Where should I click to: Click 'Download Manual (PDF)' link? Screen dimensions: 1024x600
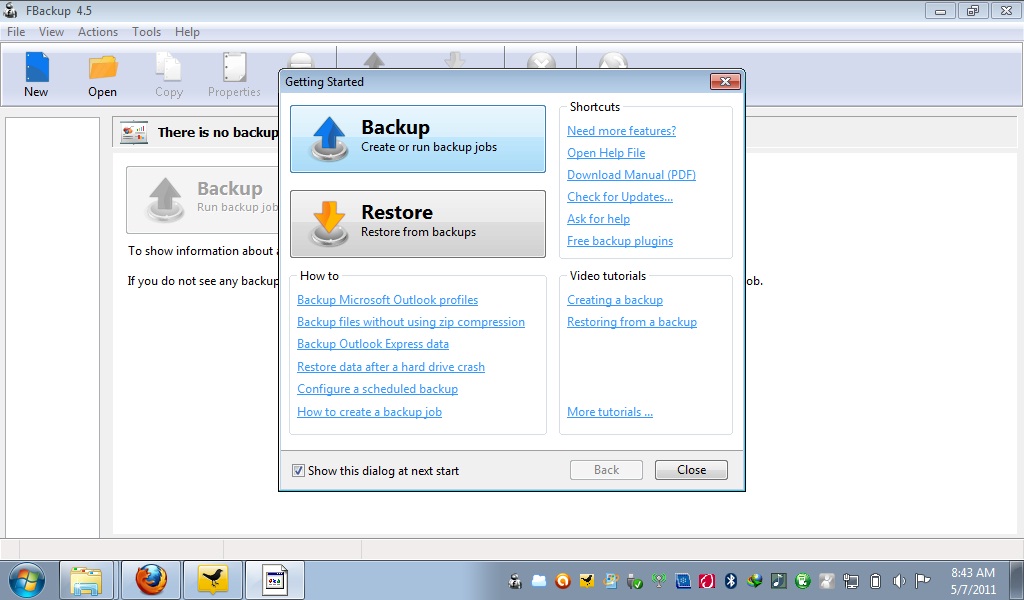coord(631,174)
